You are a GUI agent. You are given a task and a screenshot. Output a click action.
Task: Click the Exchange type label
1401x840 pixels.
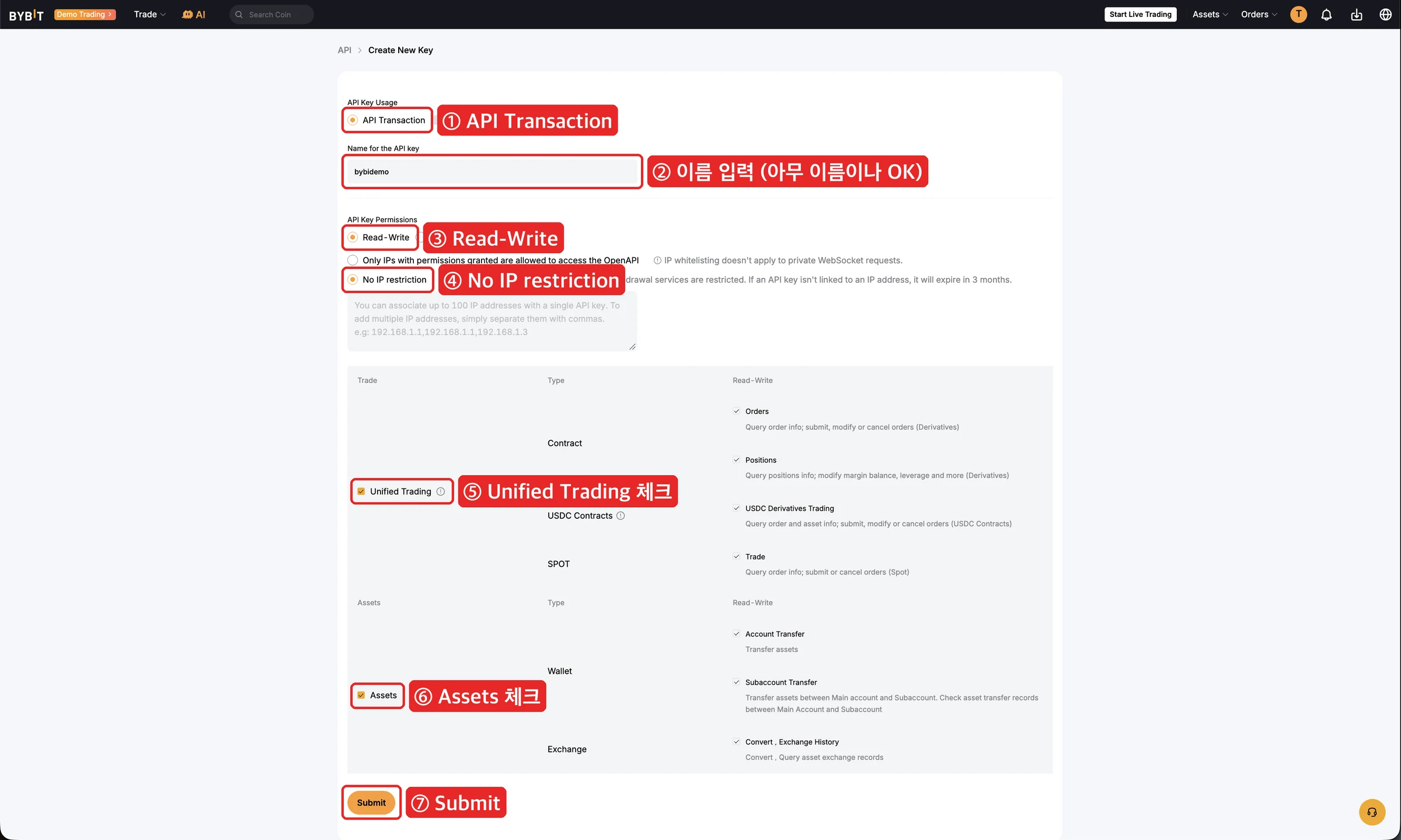tap(567, 750)
